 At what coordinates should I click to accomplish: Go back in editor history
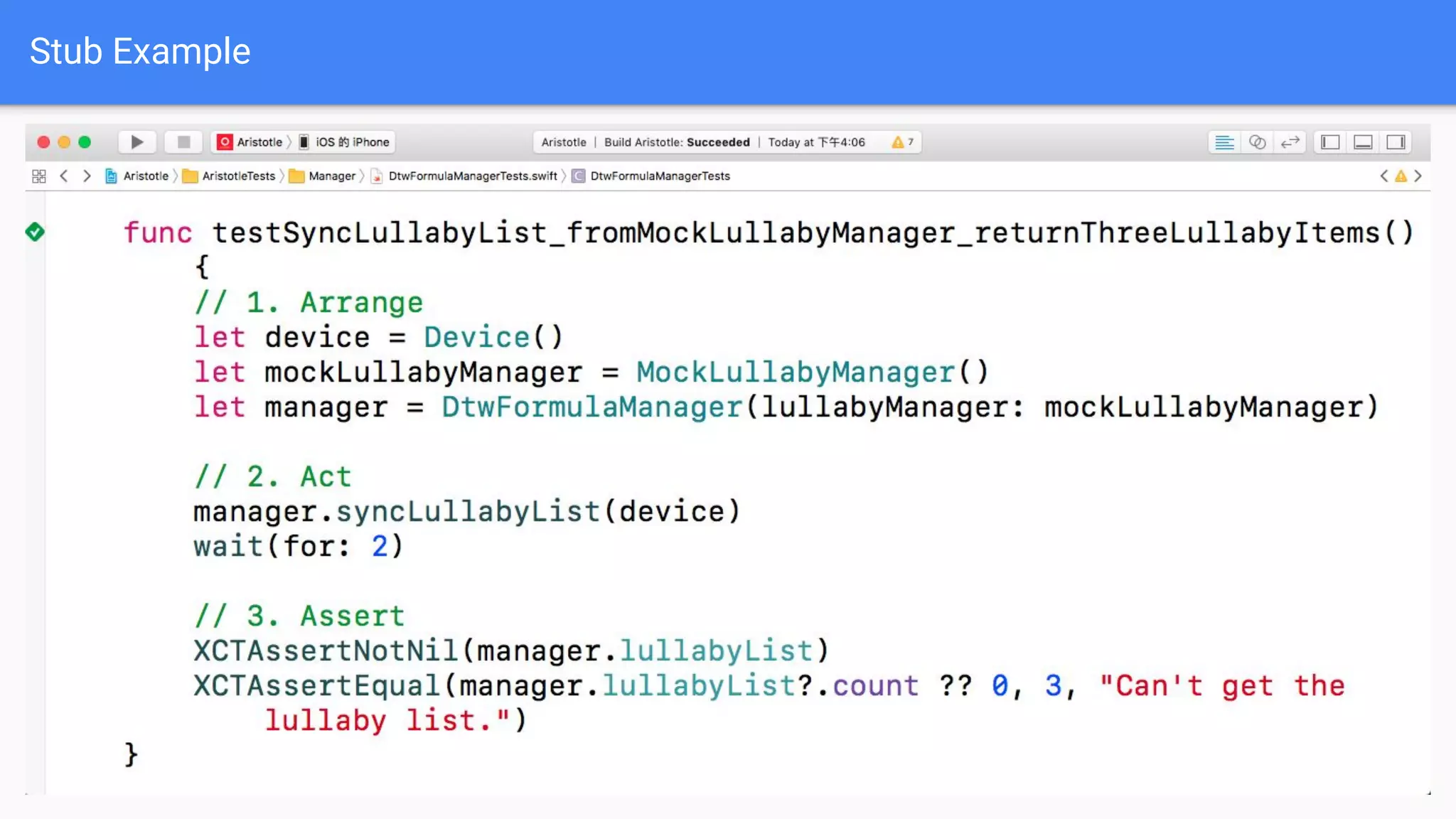coord(64,176)
